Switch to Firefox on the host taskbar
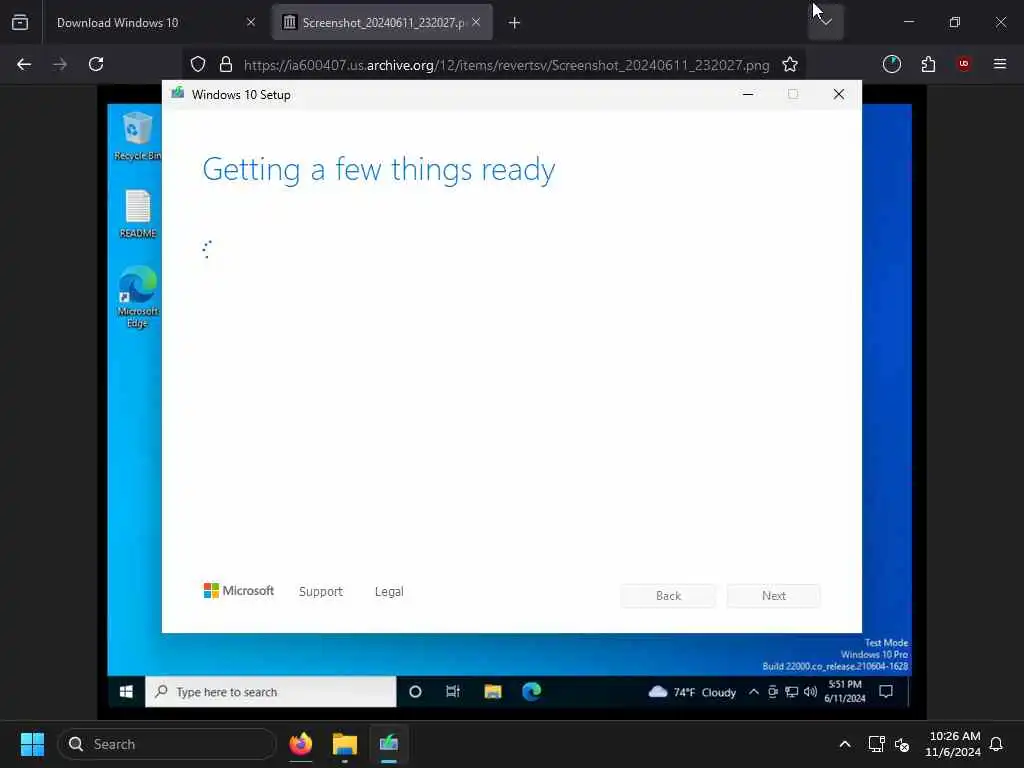The image size is (1024, 768). 301,744
